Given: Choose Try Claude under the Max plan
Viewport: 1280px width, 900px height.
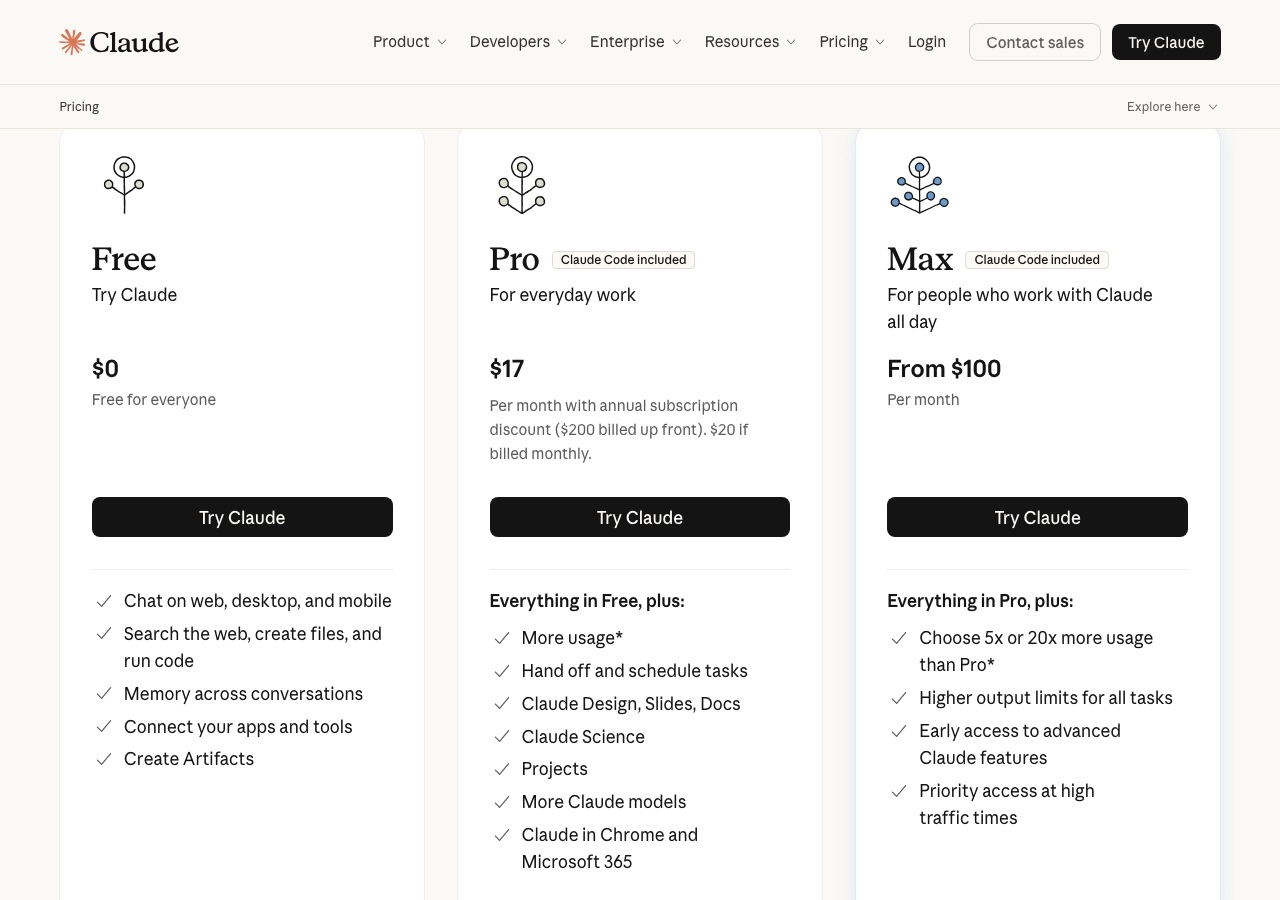Looking at the screenshot, I should pyautogui.click(x=1037, y=517).
